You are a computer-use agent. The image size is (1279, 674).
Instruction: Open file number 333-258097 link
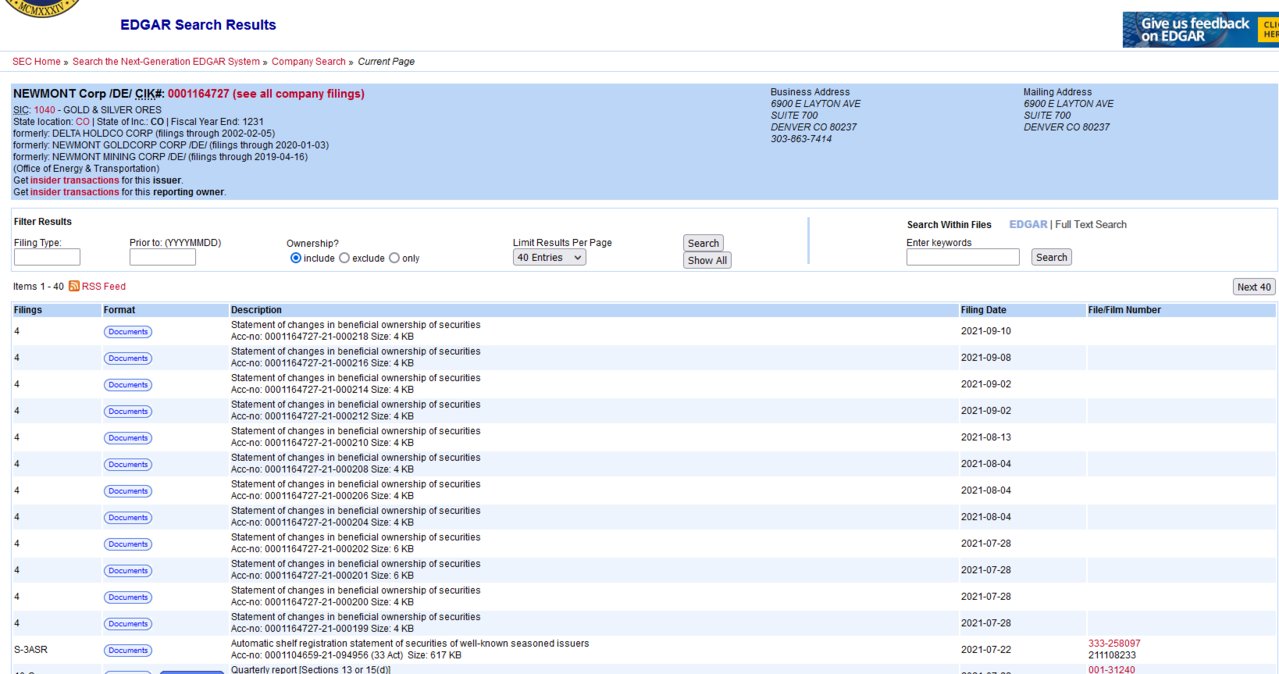[x=1114, y=644]
